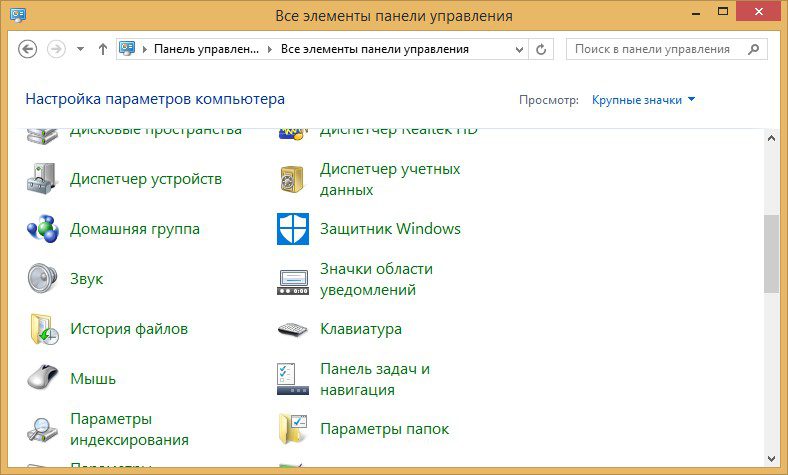The image size is (788, 475).
Task: Click the Forward navigation button
Action: coord(56,49)
